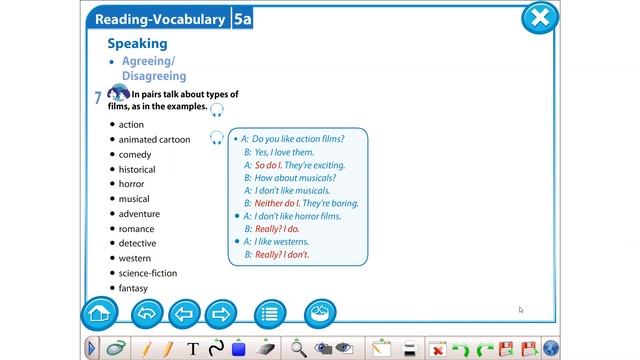
Task: Click the "5a" unit label
Action: [242, 19]
